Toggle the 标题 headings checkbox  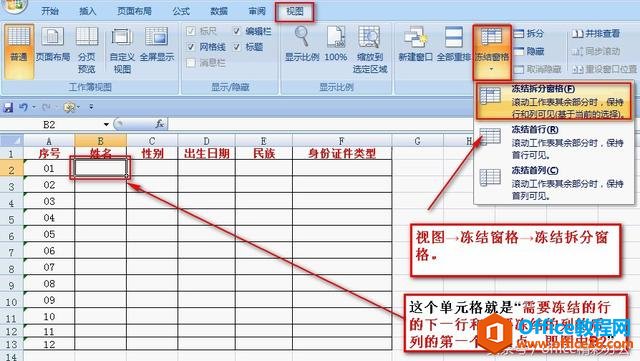(237, 47)
